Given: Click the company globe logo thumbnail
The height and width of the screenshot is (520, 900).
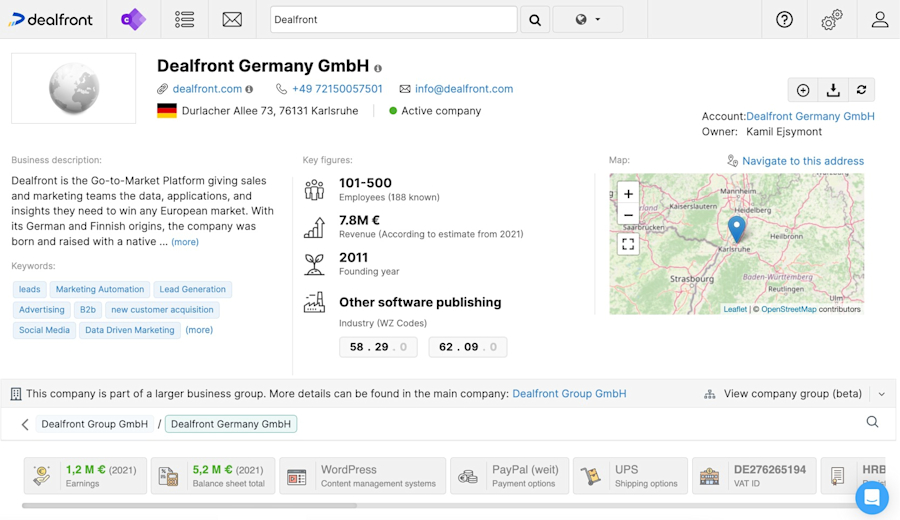Looking at the screenshot, I should pos(73,88).
